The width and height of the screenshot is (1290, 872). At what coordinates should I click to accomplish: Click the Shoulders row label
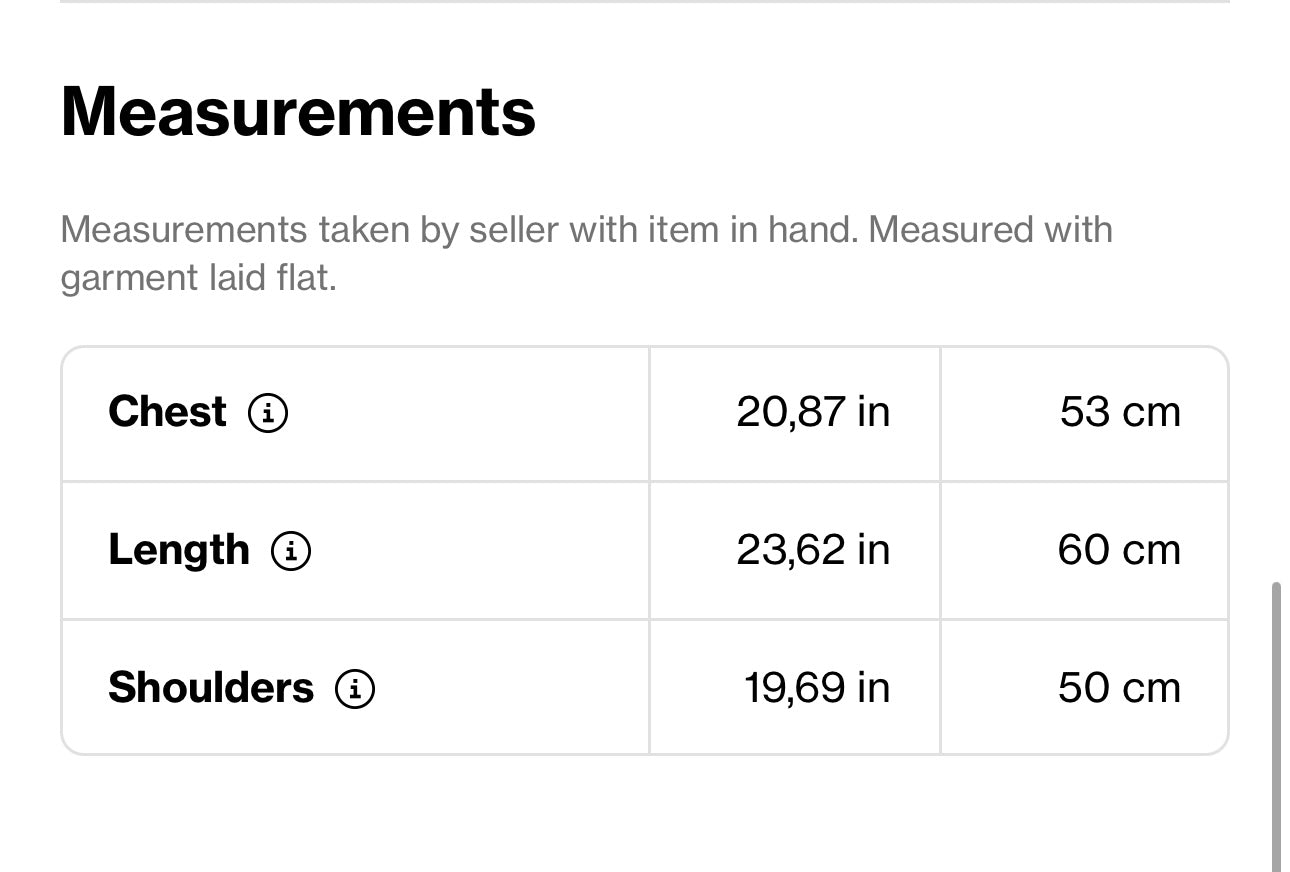click(x=210, y=688)
